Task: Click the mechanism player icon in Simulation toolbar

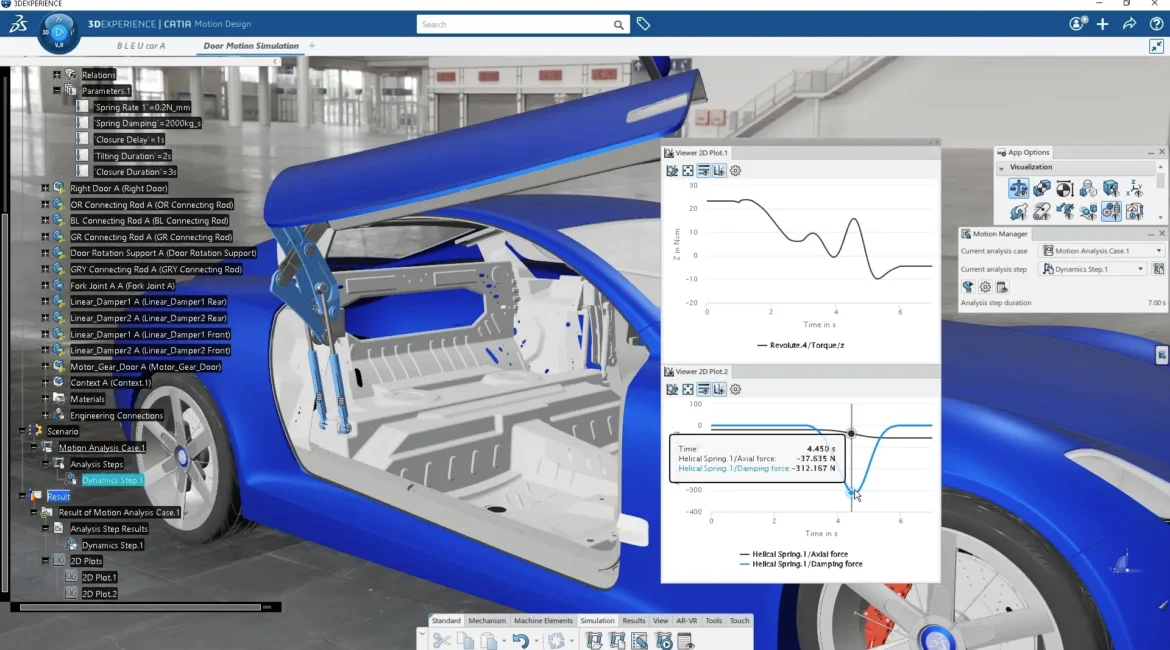Action: point(663,640)
